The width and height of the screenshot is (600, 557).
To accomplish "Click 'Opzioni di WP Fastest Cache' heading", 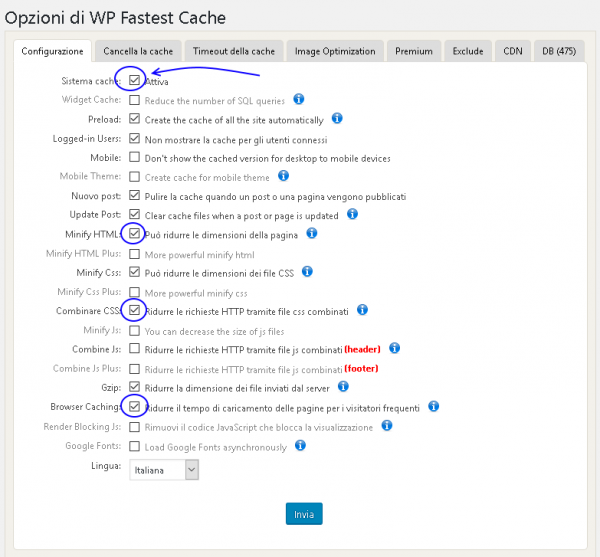I will coord(115,18).
